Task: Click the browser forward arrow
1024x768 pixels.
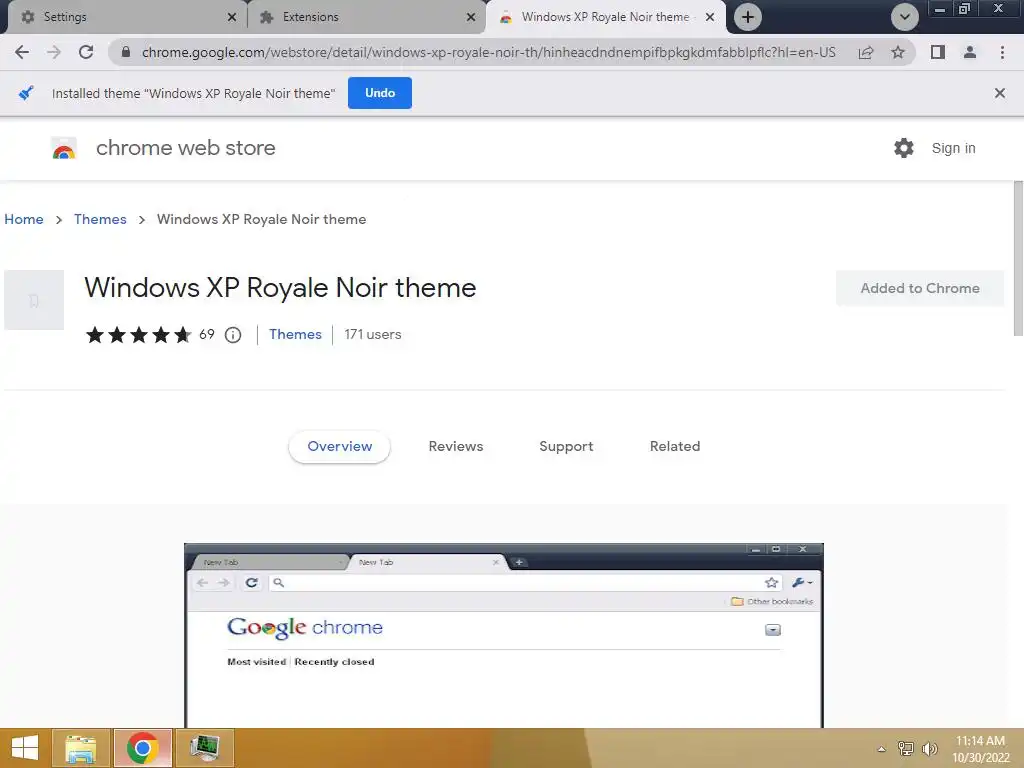Action: 54,52
